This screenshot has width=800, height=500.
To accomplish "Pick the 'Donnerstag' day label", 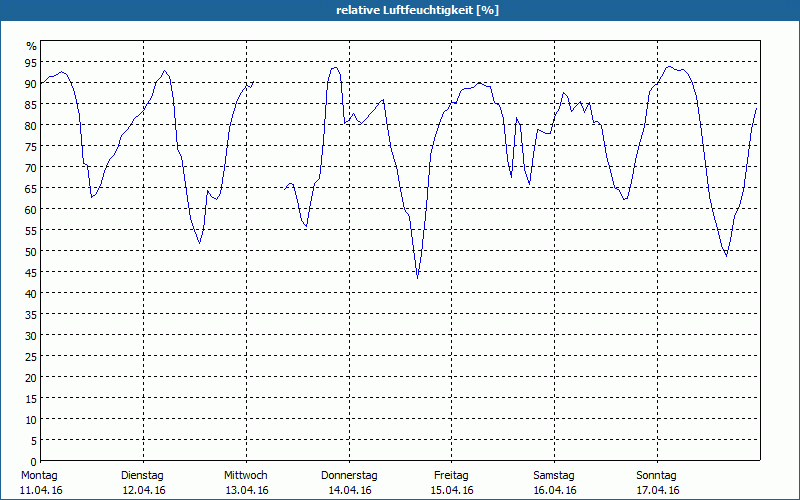I will coord(349,475).
